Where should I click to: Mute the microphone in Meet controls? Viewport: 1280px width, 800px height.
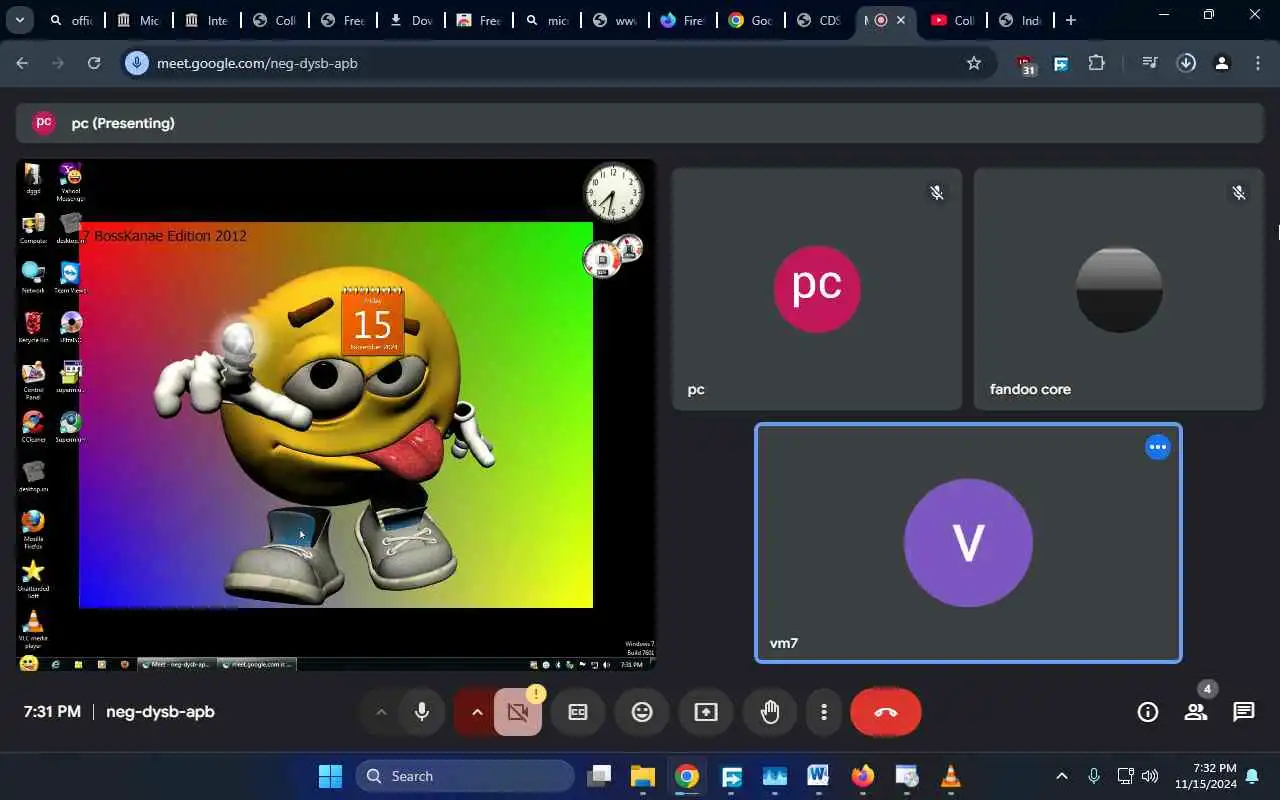click(x=422, y=712)
